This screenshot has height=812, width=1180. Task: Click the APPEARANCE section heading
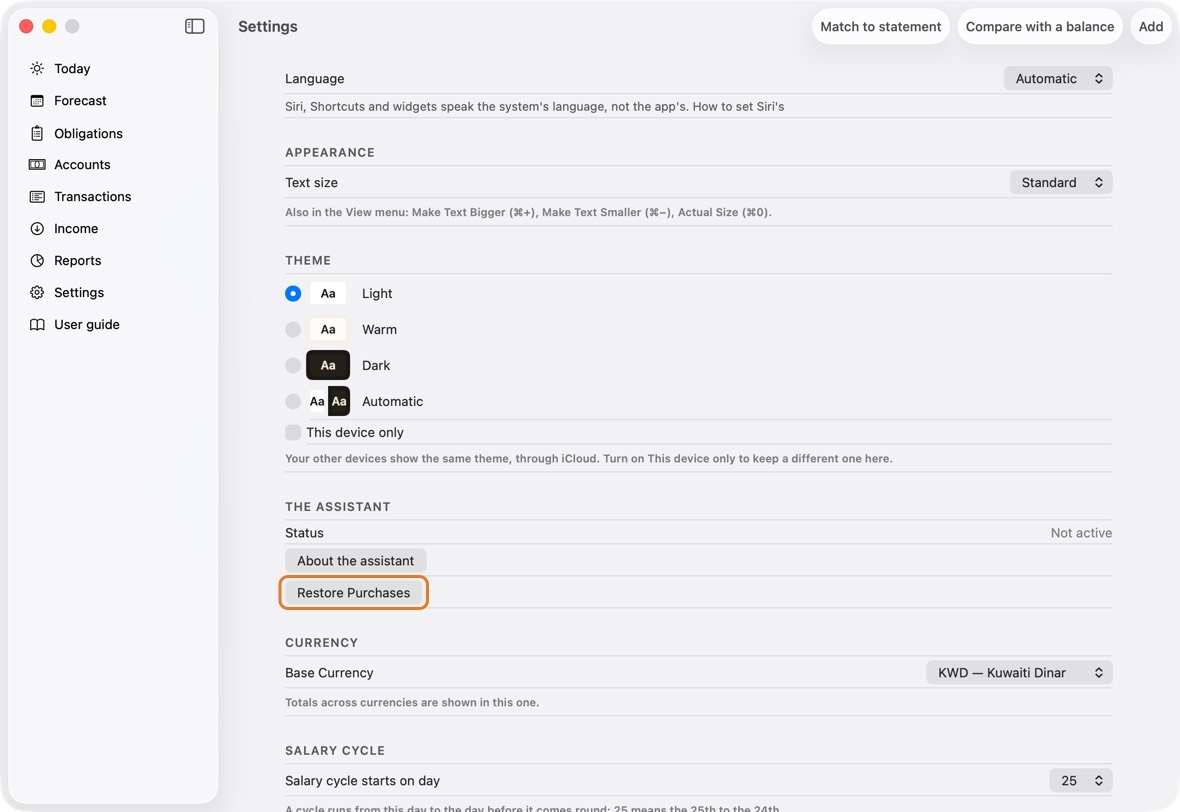330,152
